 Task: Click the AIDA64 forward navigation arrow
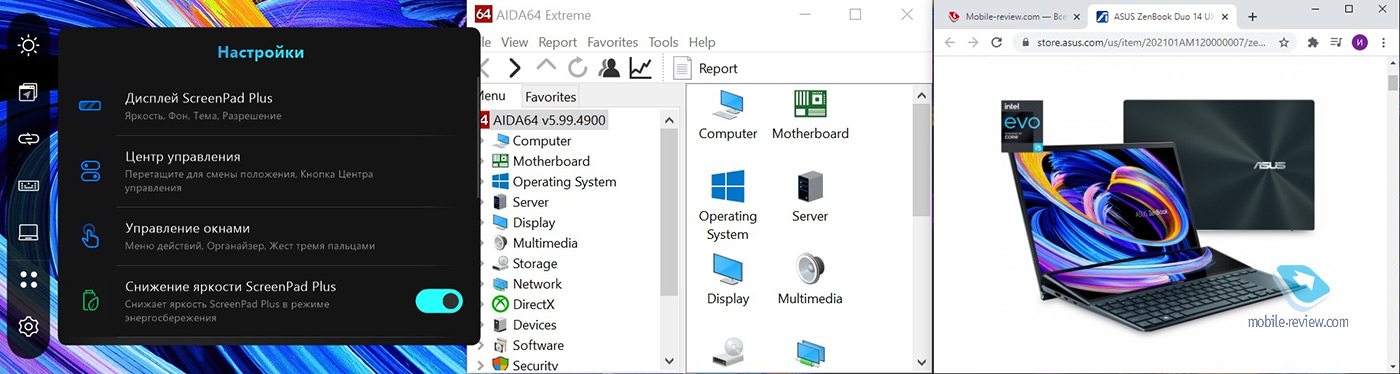(x=514, y=68)
